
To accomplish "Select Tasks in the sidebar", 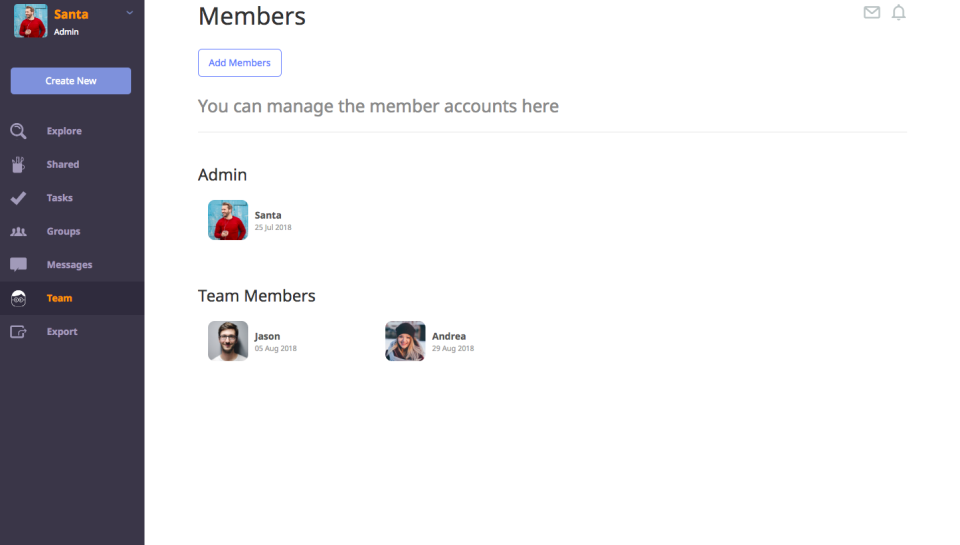I will pyautogui.click(x=59, y=198).
